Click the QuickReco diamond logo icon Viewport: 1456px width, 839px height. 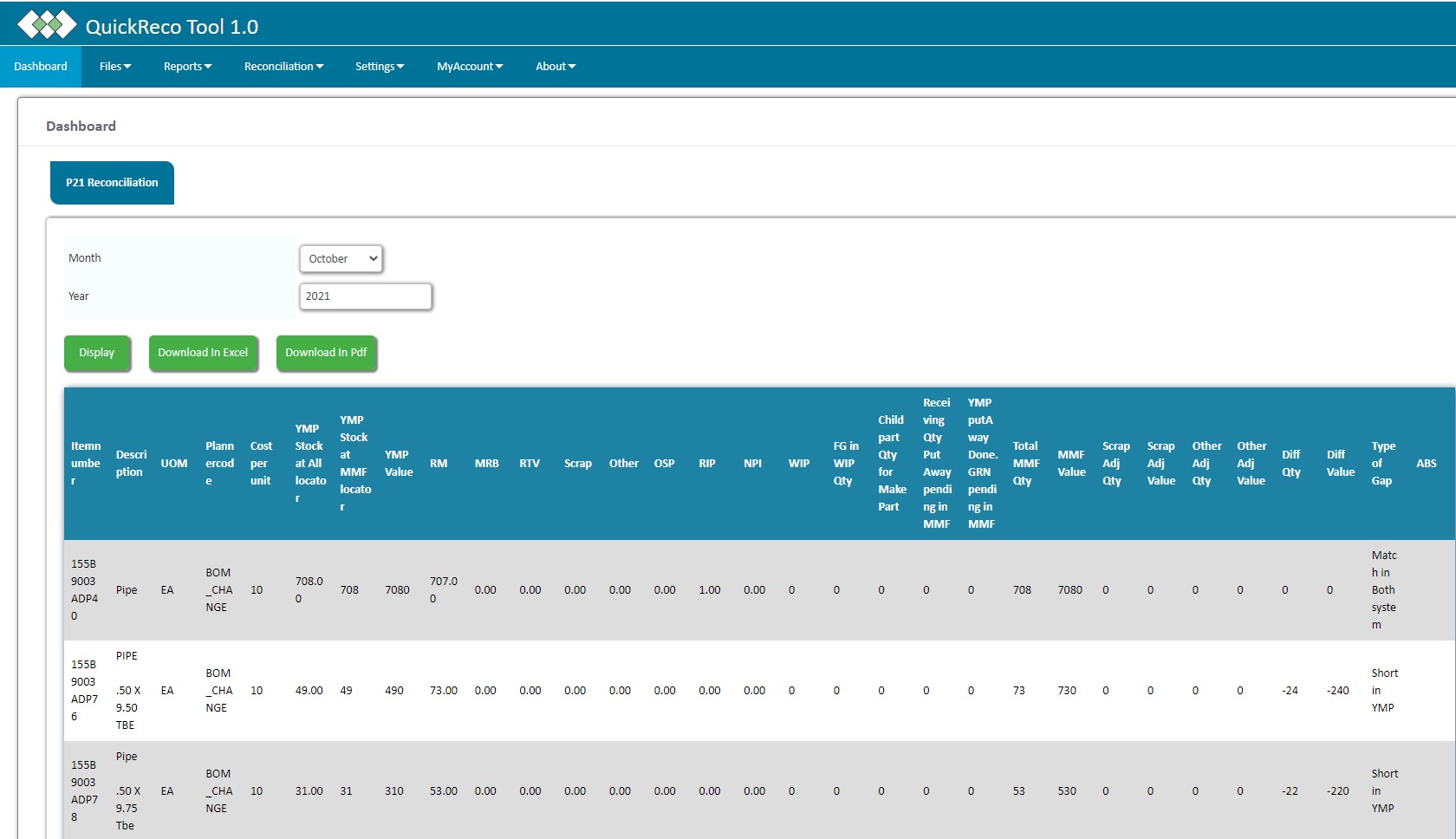click(47, 24)
